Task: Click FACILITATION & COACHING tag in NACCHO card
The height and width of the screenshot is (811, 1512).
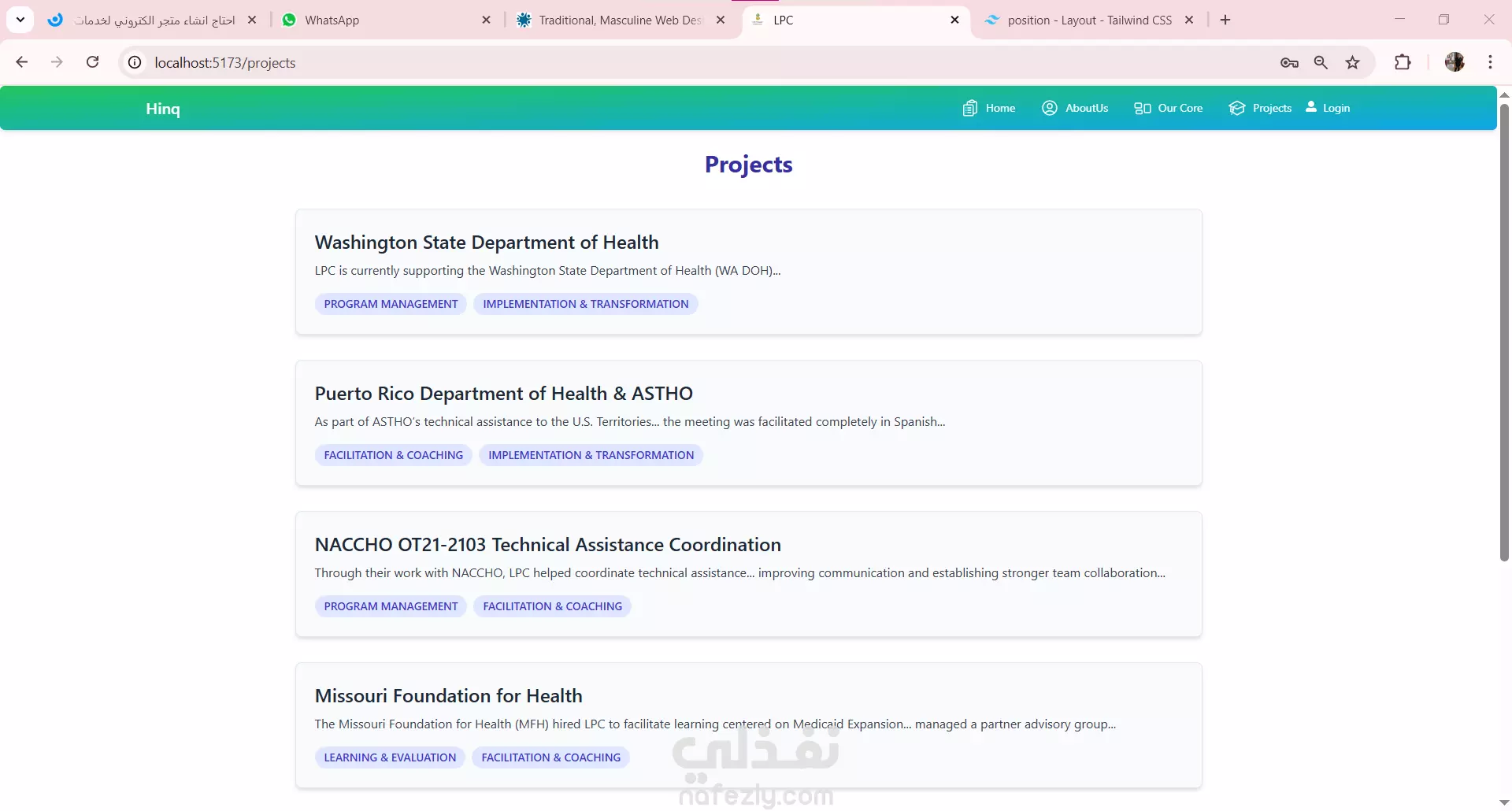Action: tap(553, 606)
